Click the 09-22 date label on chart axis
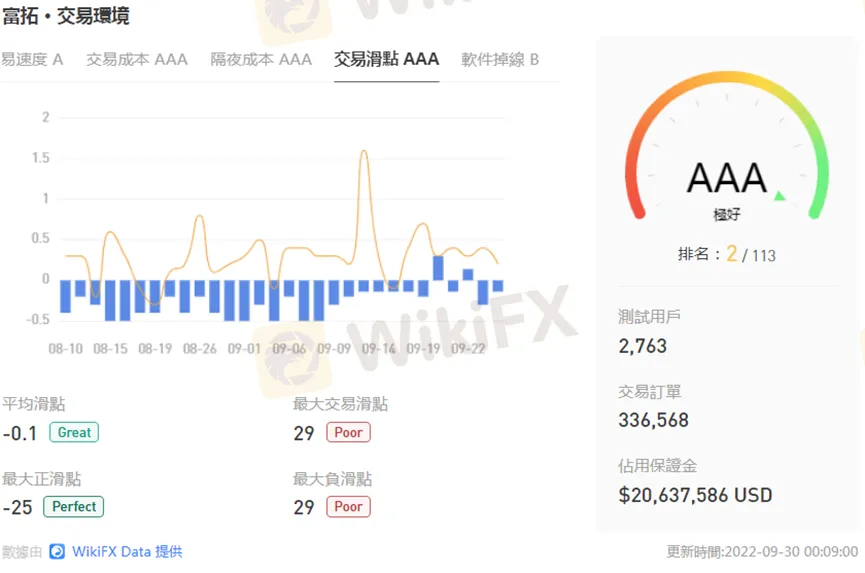The width and height of the screenshot is (865, 573). point(468,349)
